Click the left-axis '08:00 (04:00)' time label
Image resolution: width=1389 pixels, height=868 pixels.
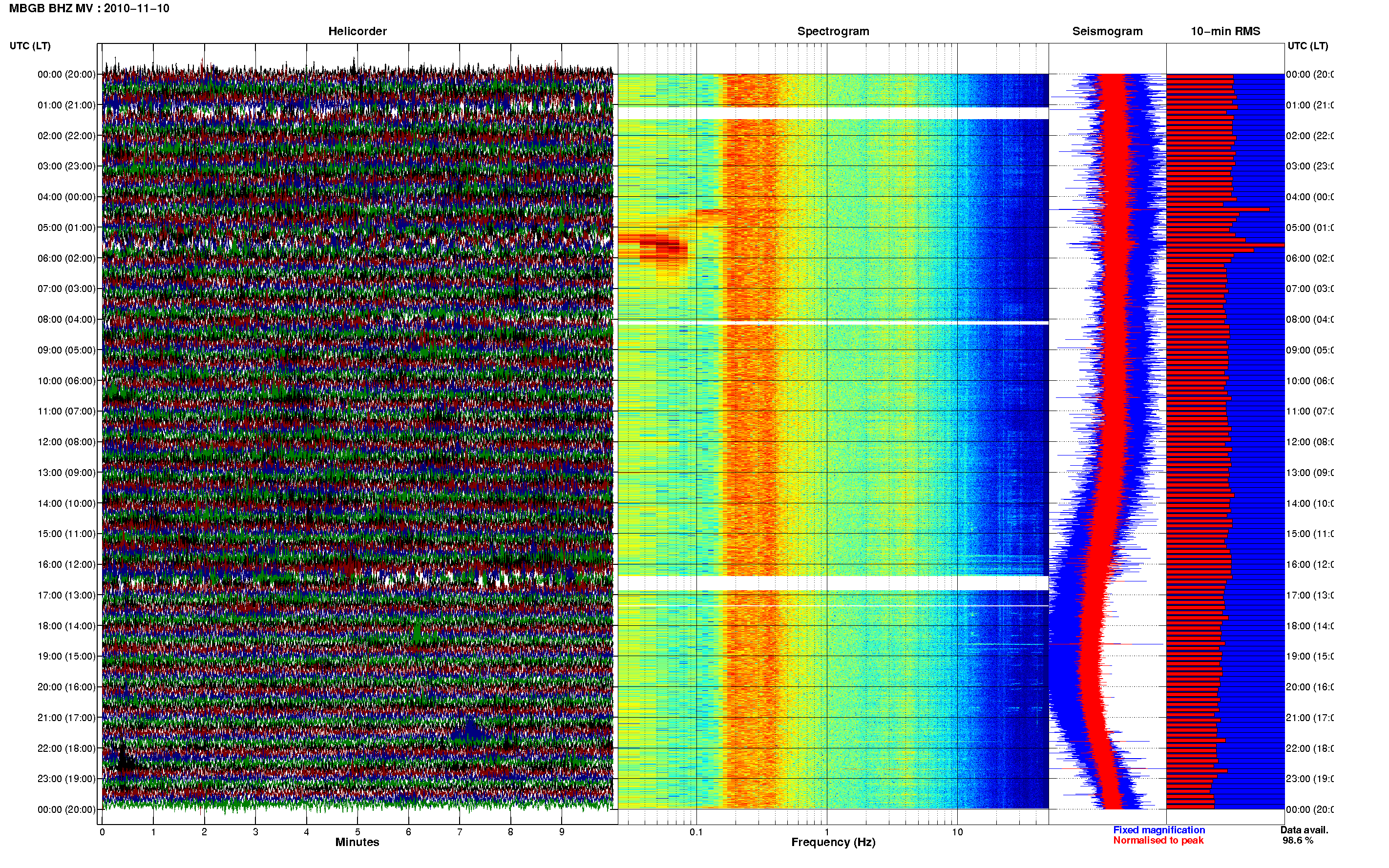tap(66, 319)
